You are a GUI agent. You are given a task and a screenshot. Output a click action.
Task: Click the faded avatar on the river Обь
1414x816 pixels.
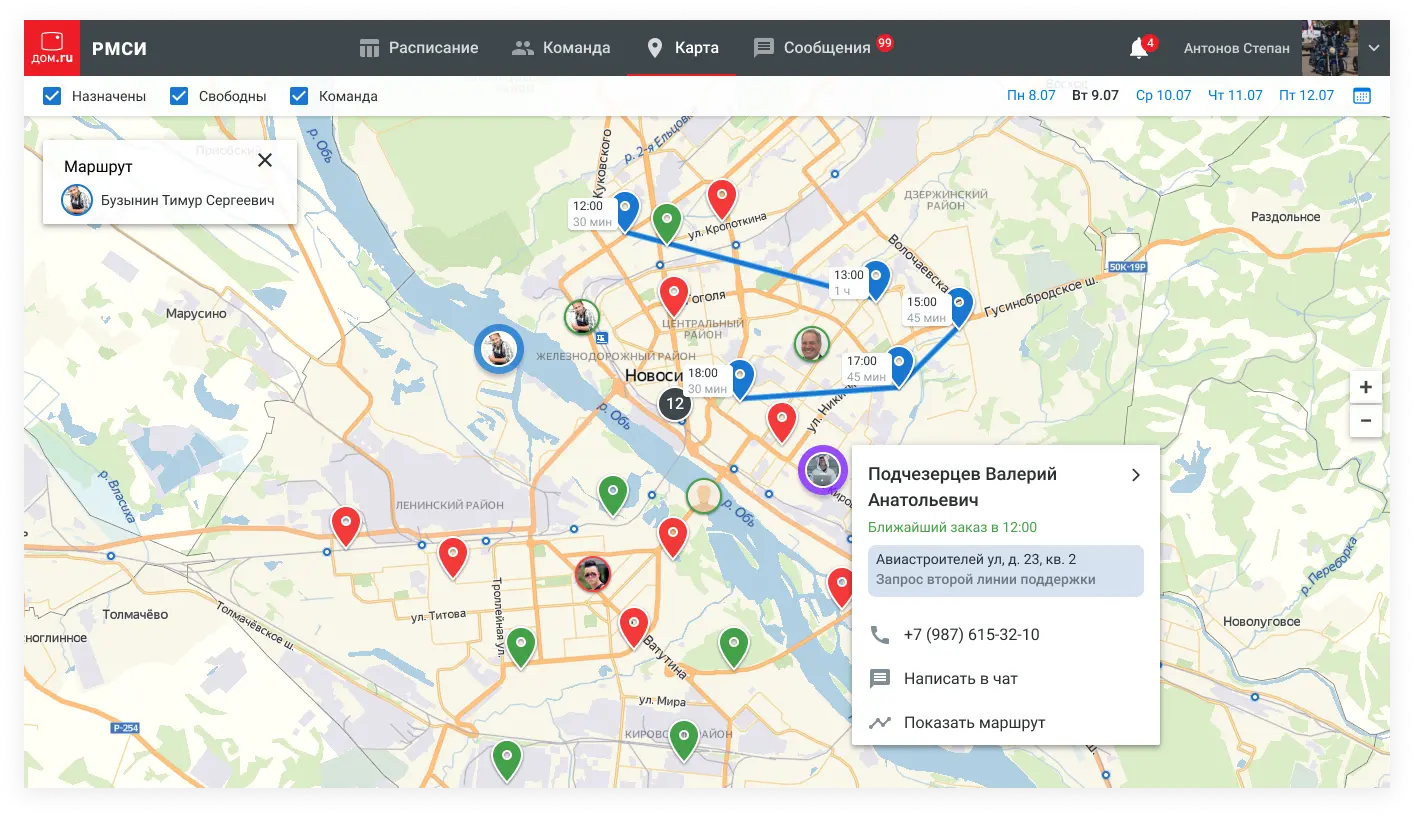point(705,496)
